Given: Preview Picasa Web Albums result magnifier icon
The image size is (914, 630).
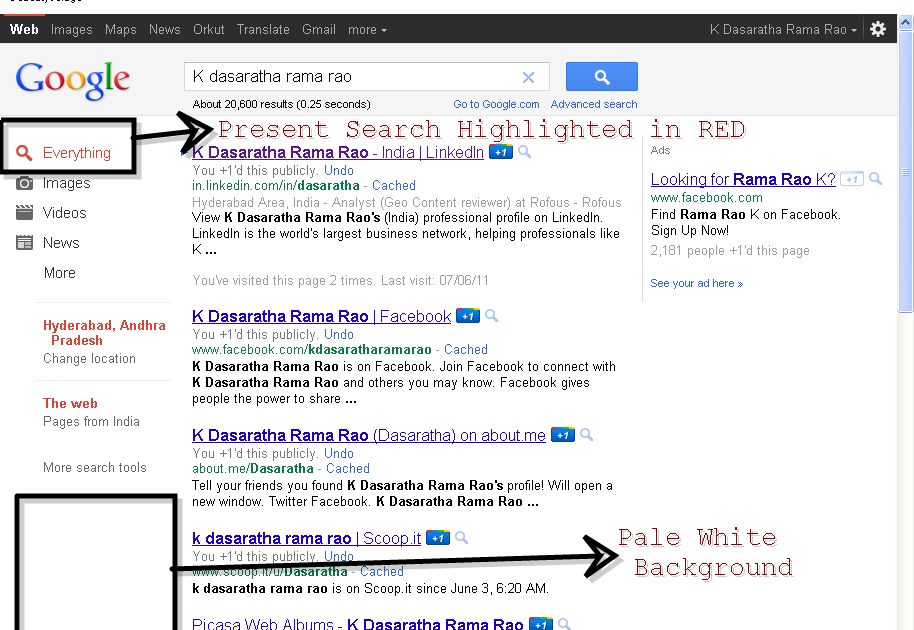Looking at the screenshot, I should [x=564, y=624].
